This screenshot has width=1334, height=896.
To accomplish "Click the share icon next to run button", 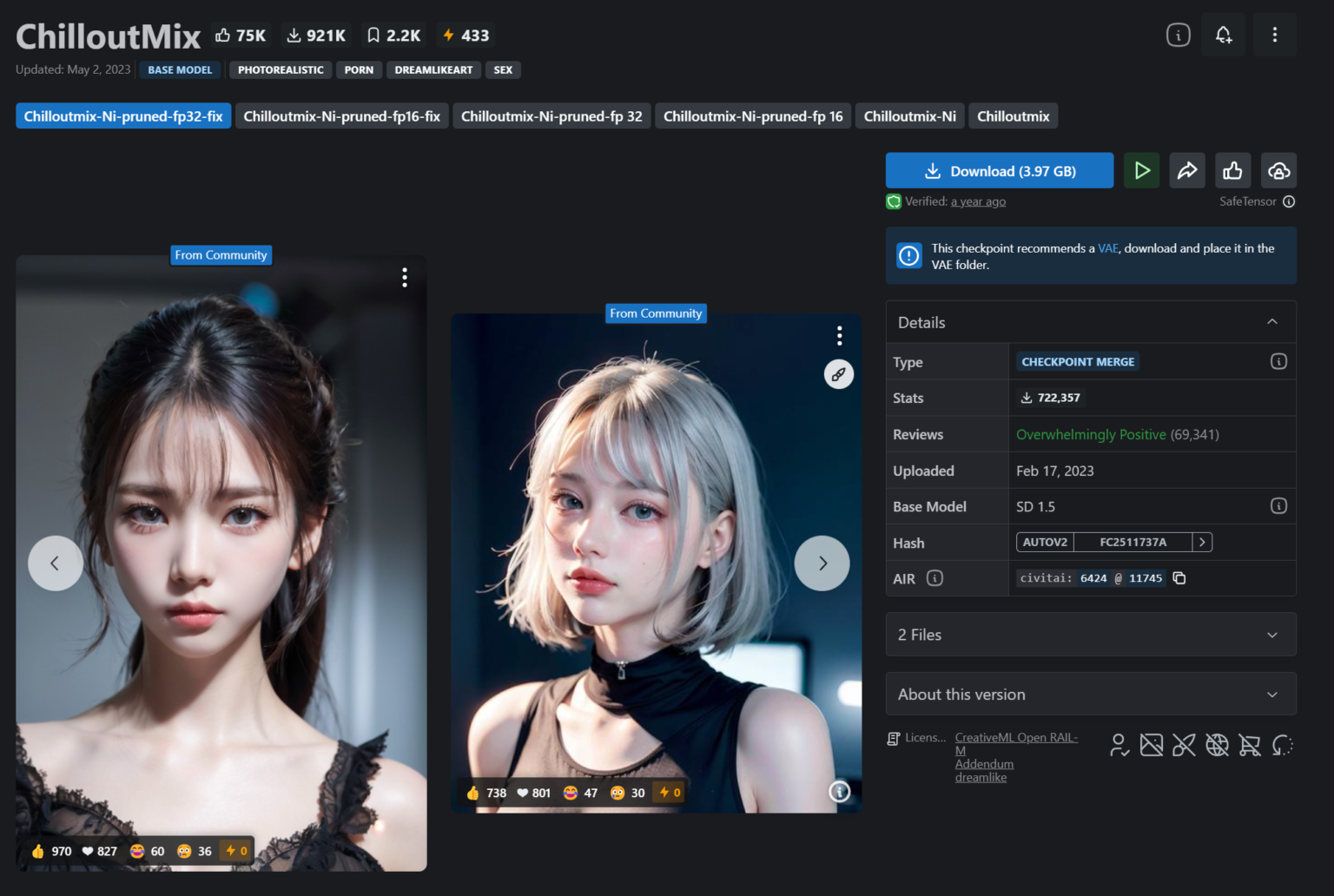I will point(1187,170).
